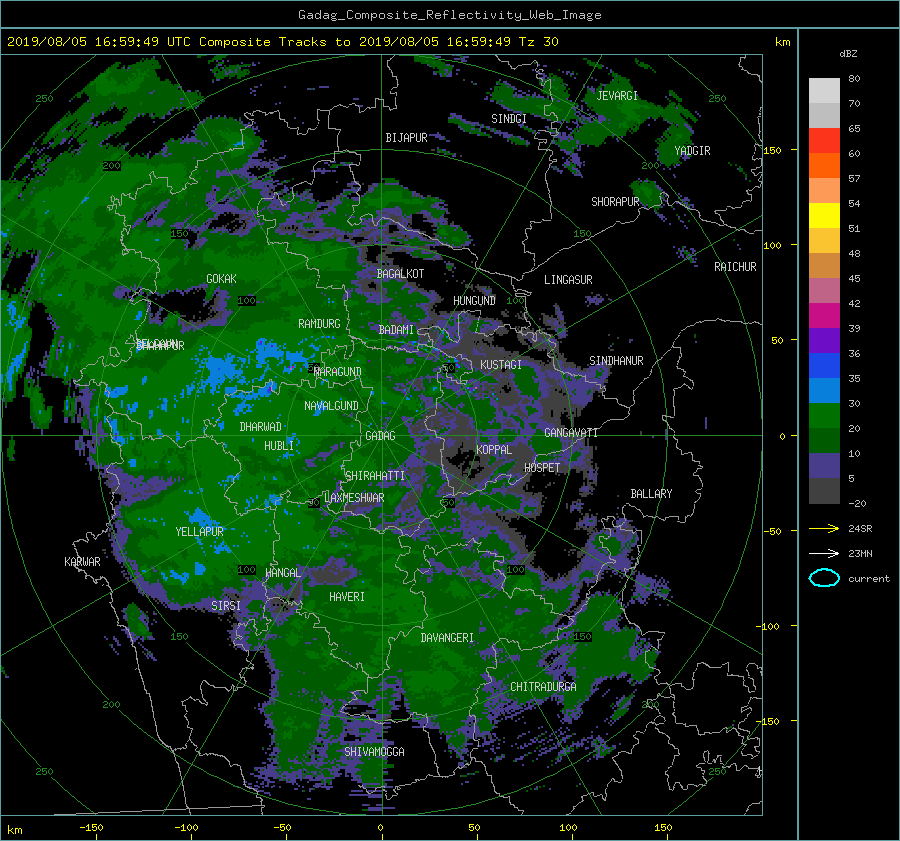Click the NARAGUND town label
The image size is (900, 841).
coord(338,372)
